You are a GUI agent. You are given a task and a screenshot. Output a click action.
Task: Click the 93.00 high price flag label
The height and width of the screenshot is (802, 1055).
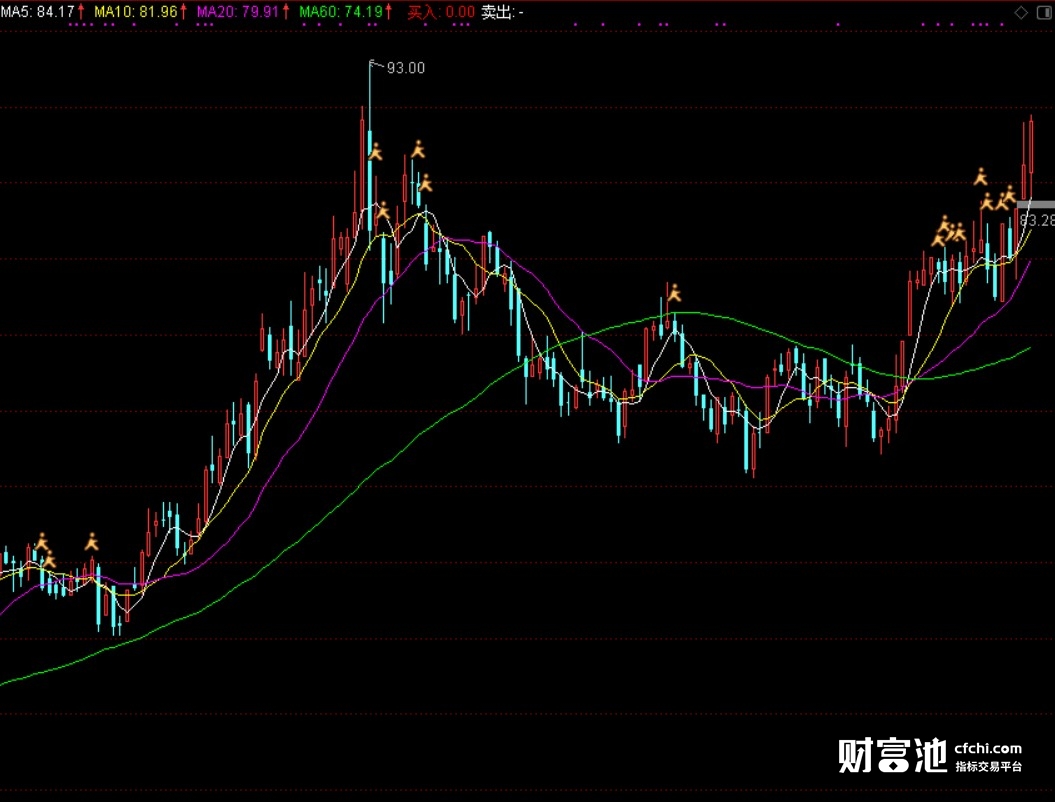click(405, 68)
